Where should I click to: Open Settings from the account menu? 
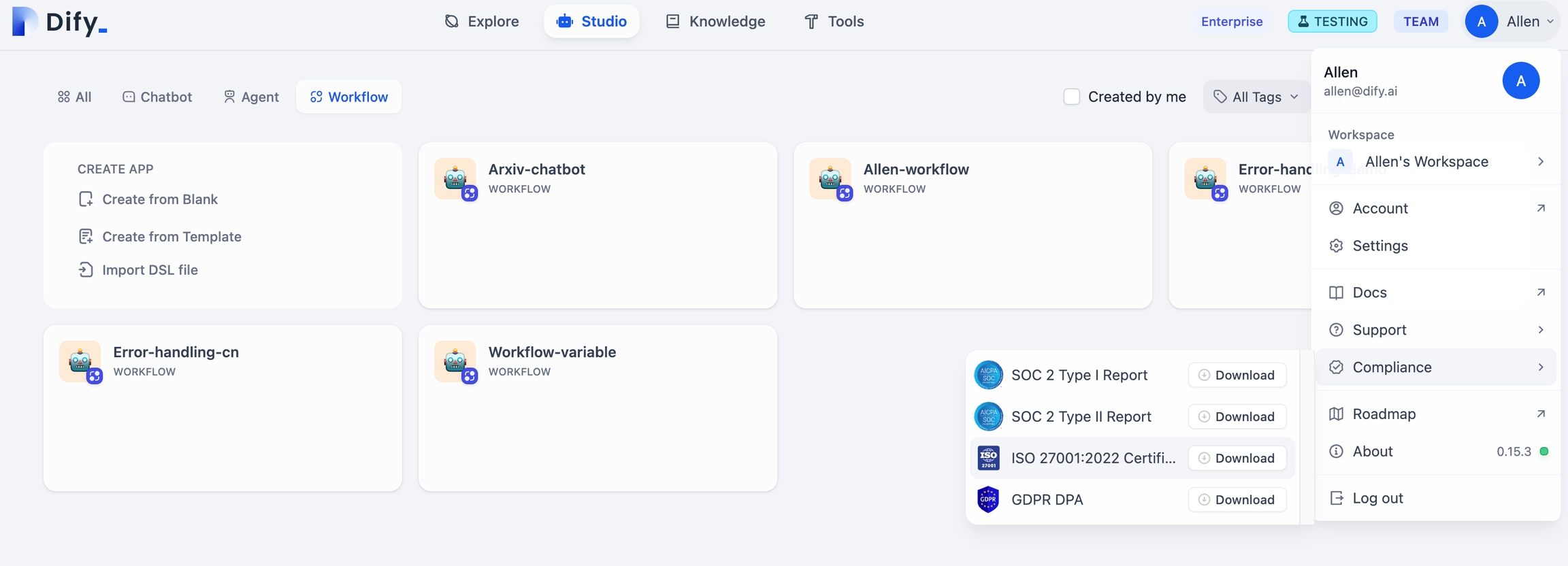(1380, 246)
